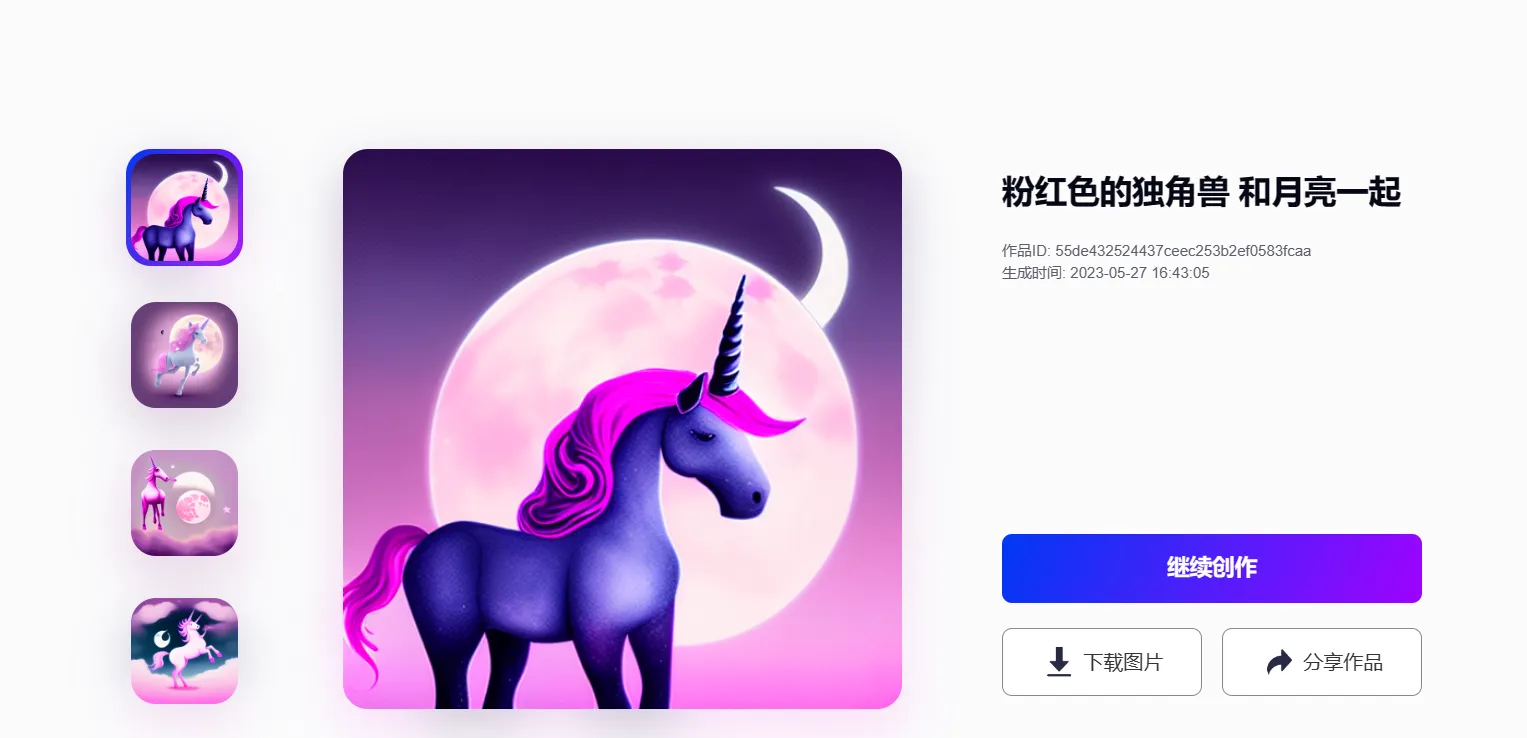This screenshot has width=1527, height=738.
Task: Open the large generated unicorn image
Action: tap(622, 429)
